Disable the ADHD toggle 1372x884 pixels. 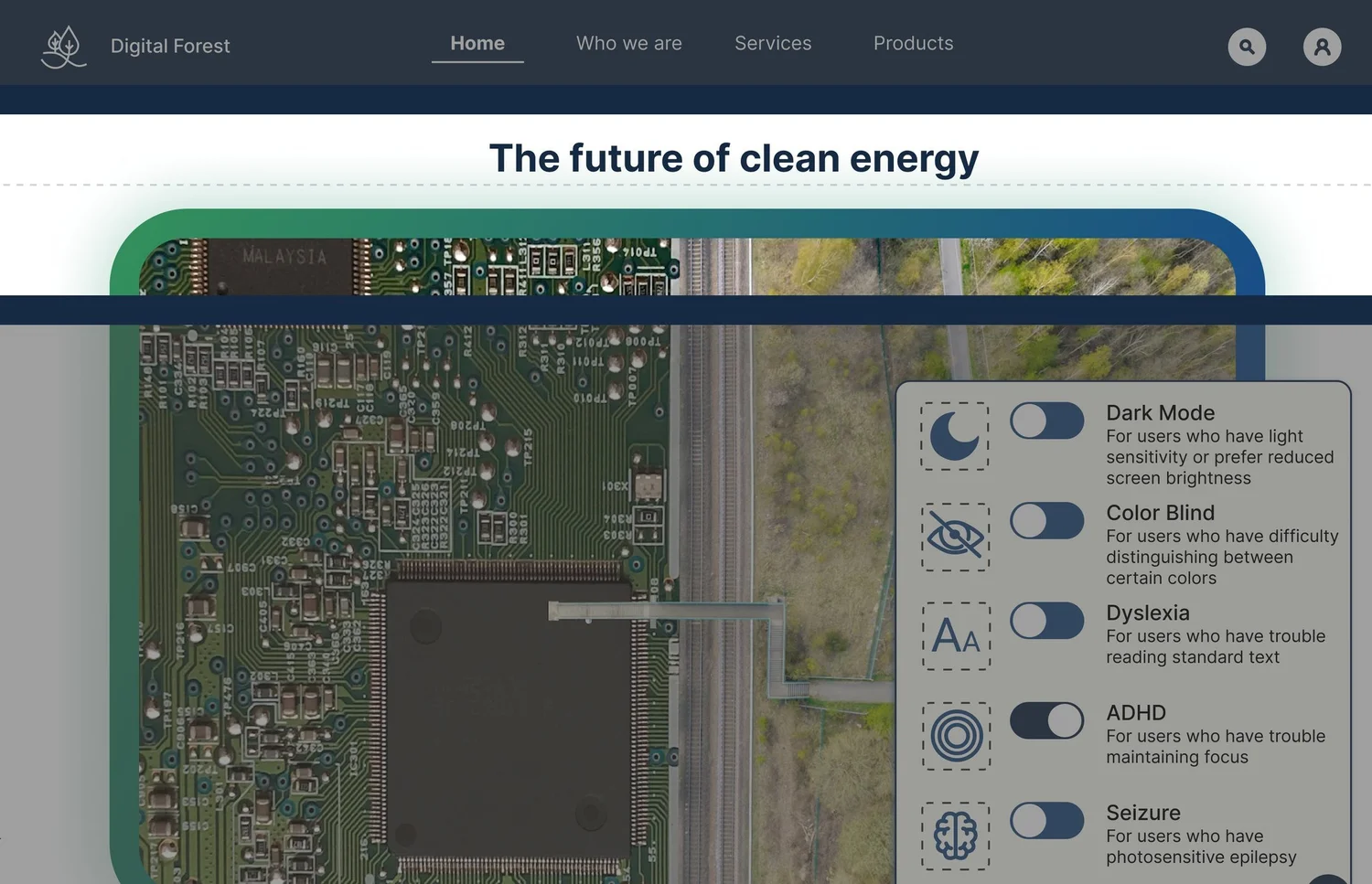(1047, 720)
